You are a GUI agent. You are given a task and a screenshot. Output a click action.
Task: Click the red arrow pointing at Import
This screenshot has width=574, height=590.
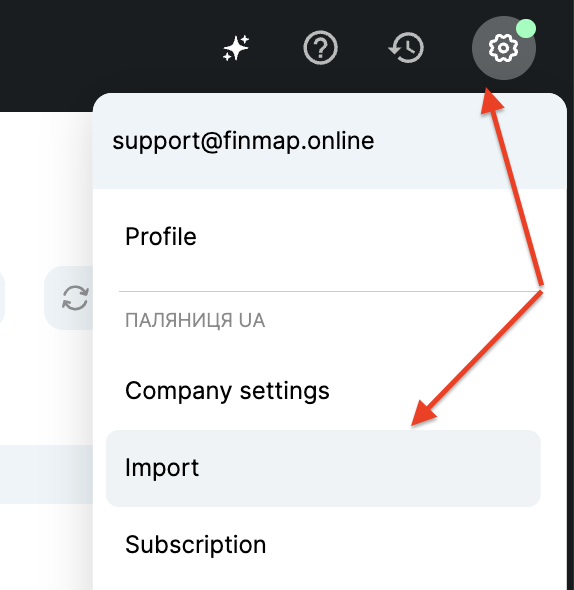tap(477, 358)
